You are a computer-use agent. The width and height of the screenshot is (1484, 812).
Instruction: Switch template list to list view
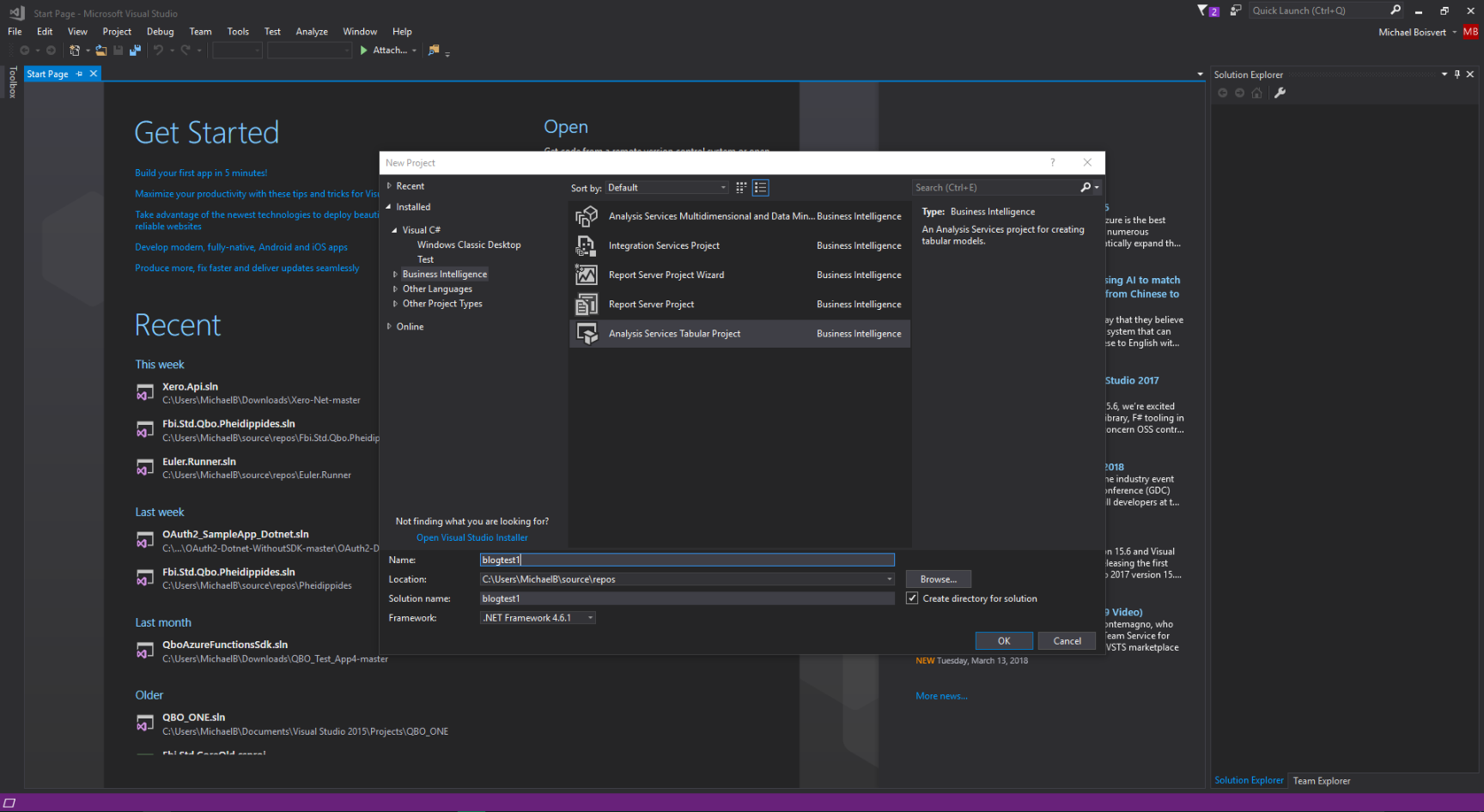click(760, 187)
